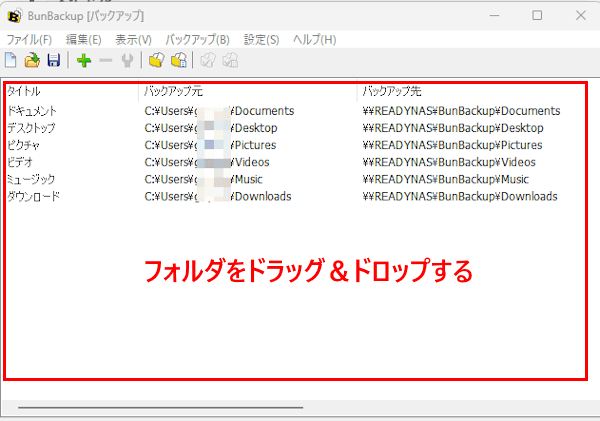Click source path ending in Desktop
Image resolution: width=600 pixels, height=421 pixels.
211,128
